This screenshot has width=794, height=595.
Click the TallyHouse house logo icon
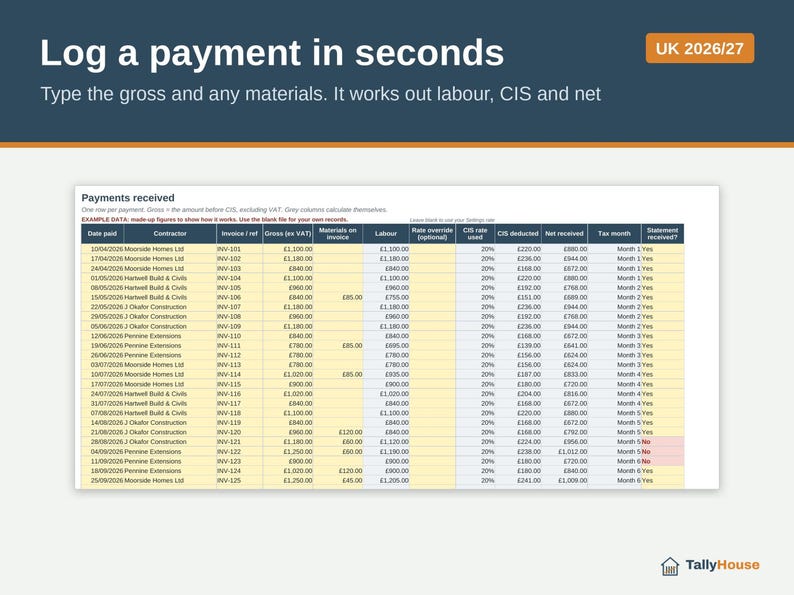(670, 566)
